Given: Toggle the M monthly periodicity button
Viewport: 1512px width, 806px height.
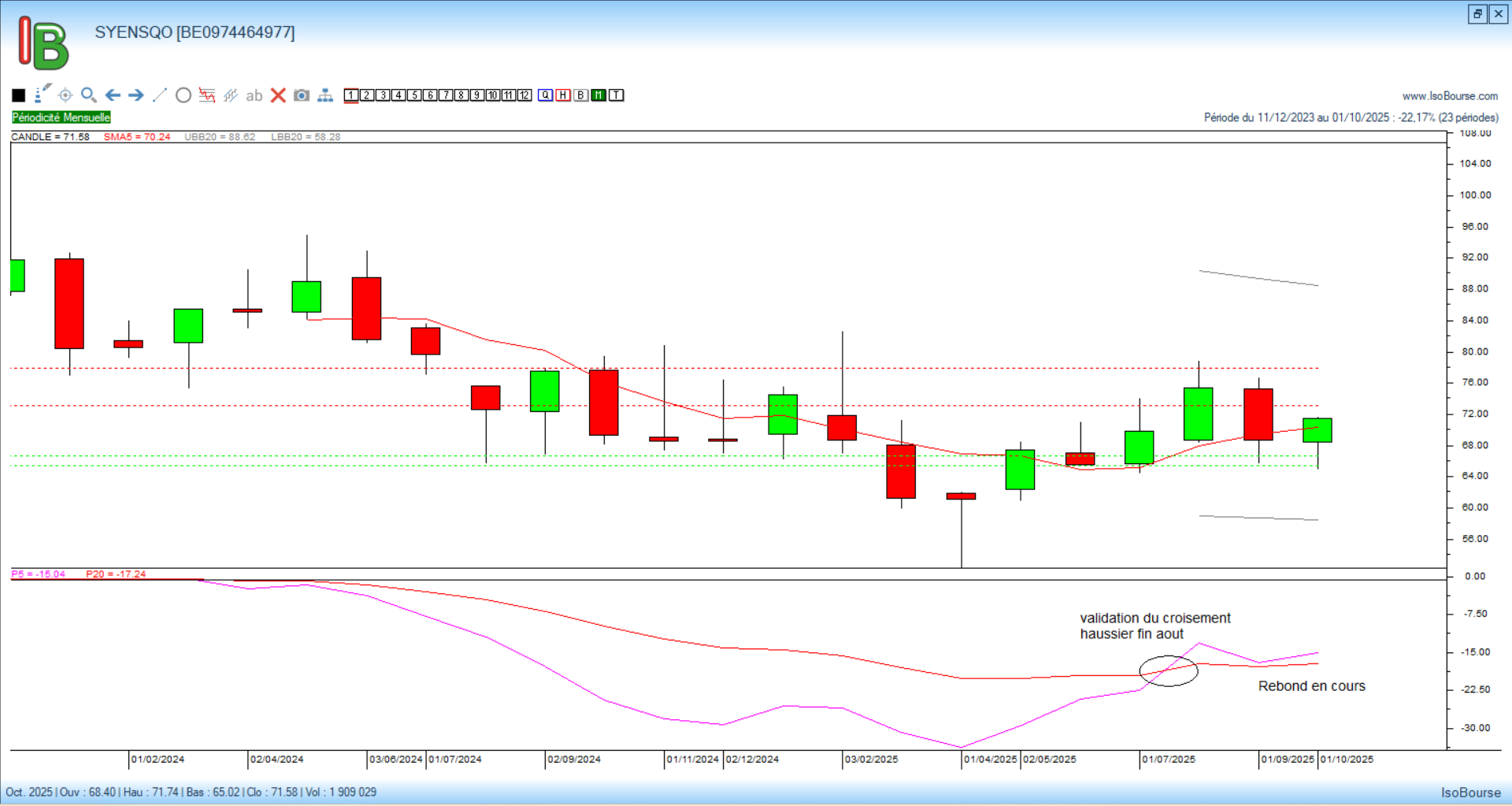Looking at the screenshot, I should [598, 95].
